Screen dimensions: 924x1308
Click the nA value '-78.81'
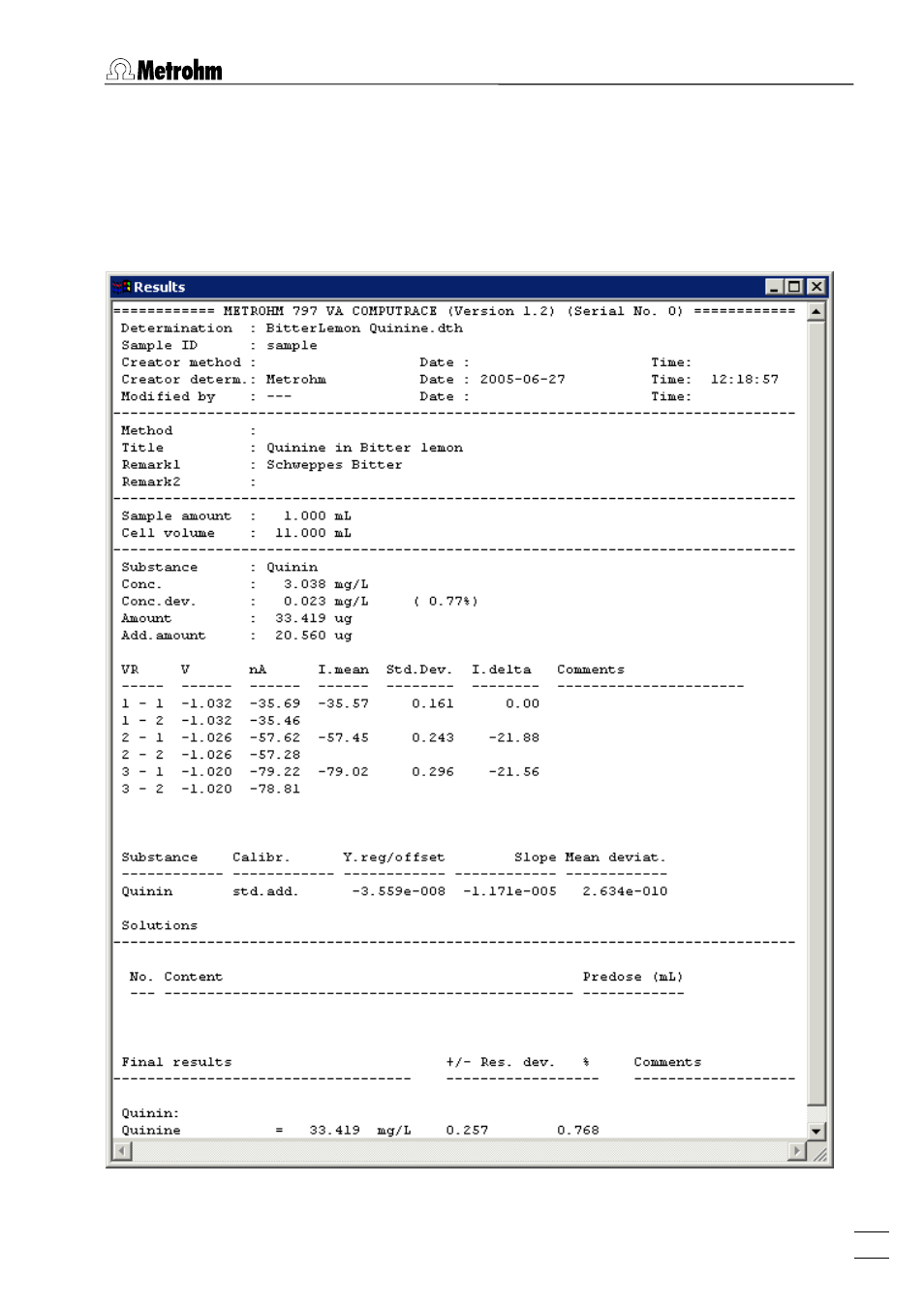[275, 789]
